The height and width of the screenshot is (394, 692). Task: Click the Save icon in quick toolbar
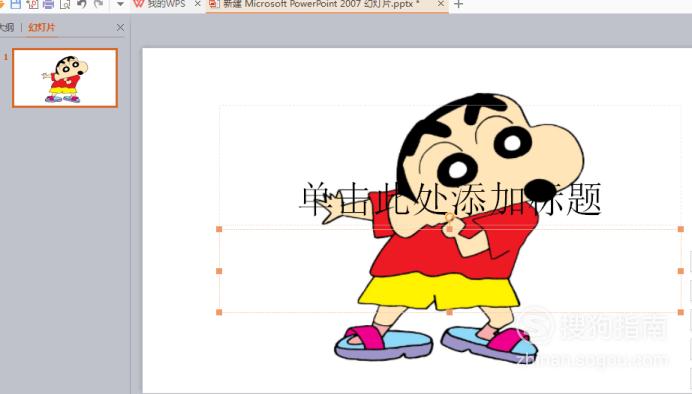point(15,4)
